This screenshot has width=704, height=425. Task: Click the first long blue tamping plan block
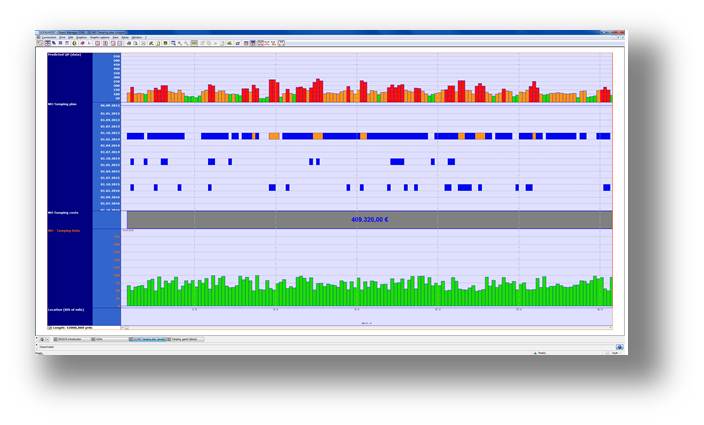[155, 135]
